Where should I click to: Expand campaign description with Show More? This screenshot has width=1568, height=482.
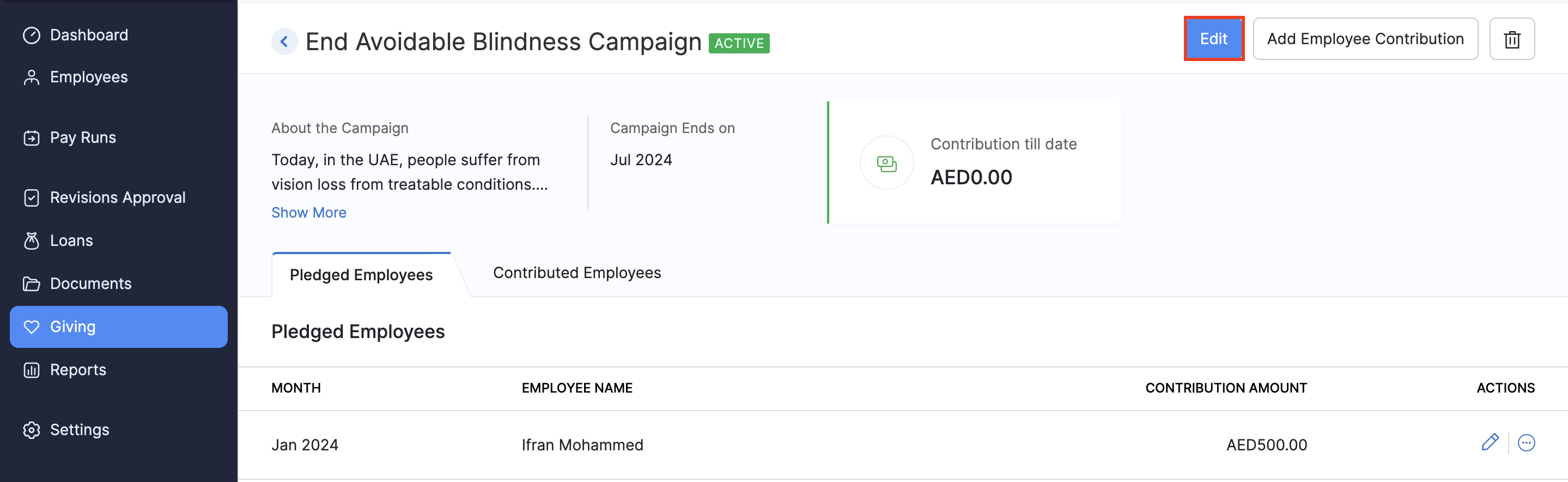point(308,213)
